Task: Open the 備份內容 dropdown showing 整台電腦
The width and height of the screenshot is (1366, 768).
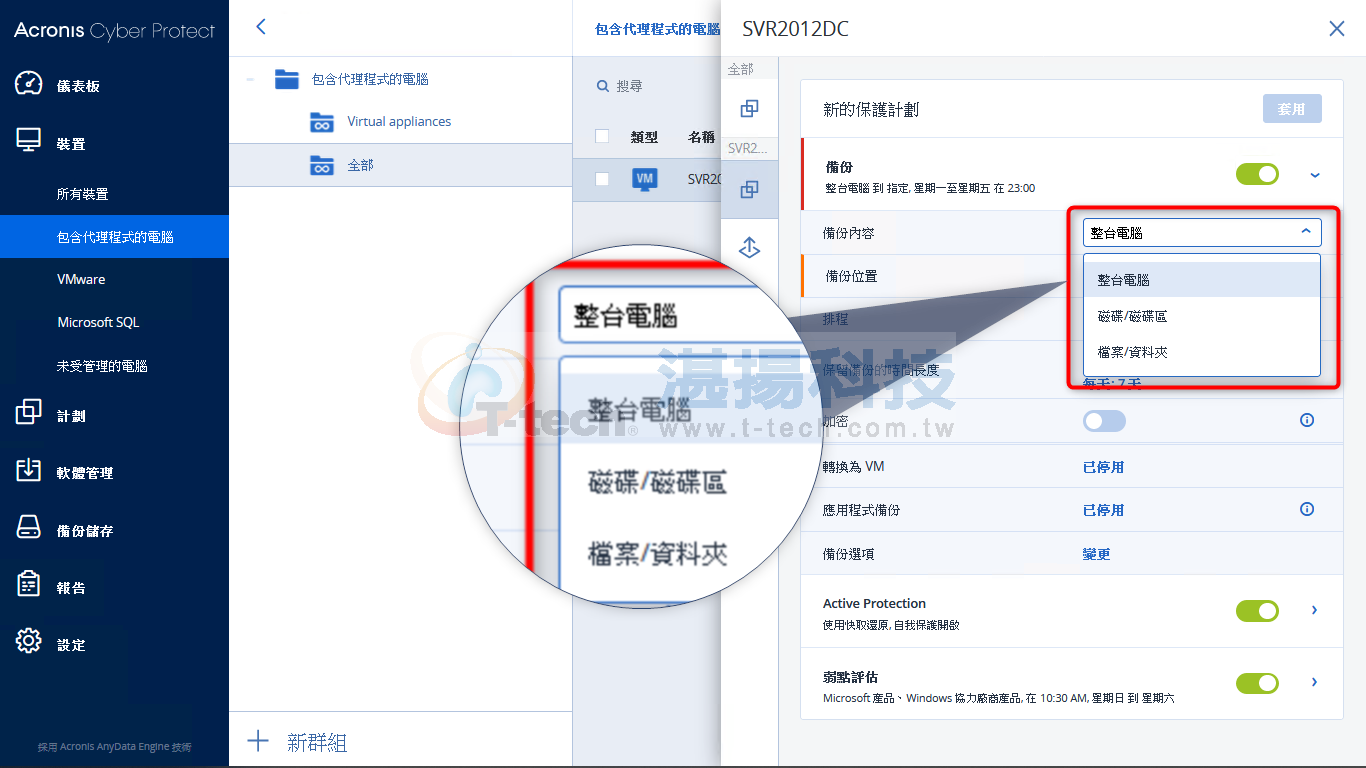Action: (x=1202, y=233)
